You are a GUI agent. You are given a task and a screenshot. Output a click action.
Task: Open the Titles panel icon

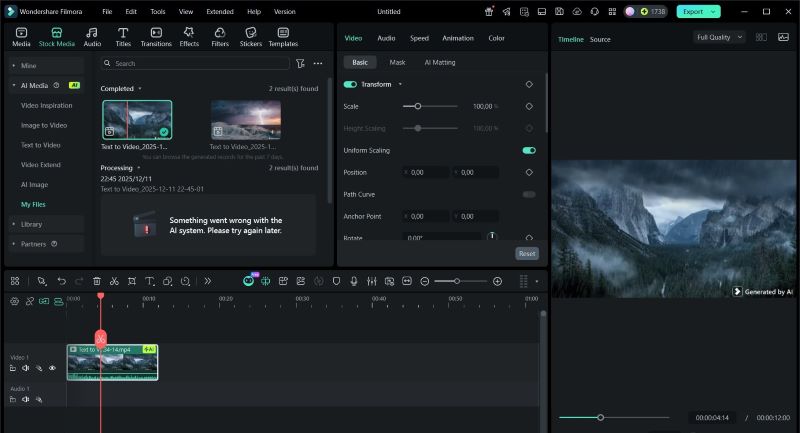tap(123, 33)
